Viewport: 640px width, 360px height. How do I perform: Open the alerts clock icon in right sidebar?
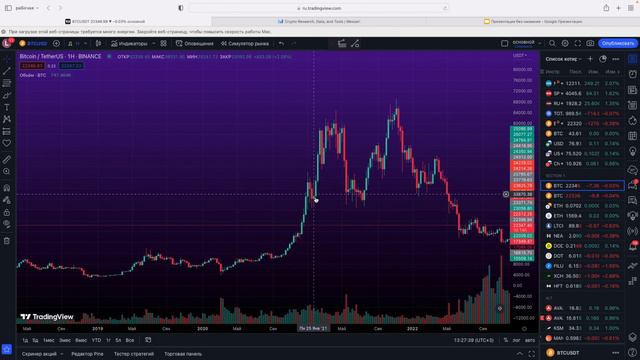pyautogui.click(x=633, y=74)
